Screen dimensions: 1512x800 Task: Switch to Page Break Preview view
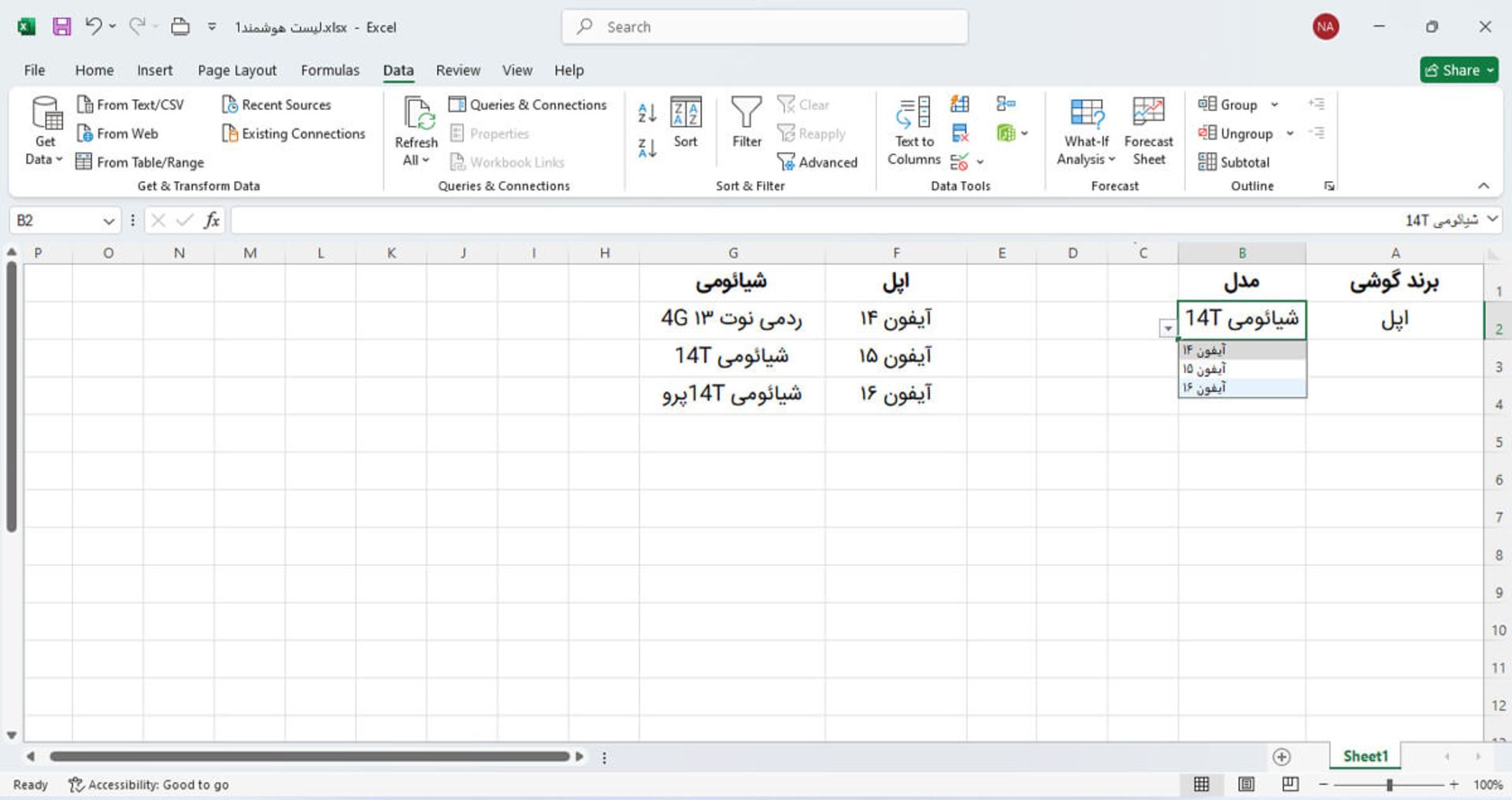tap(1290, 784)
